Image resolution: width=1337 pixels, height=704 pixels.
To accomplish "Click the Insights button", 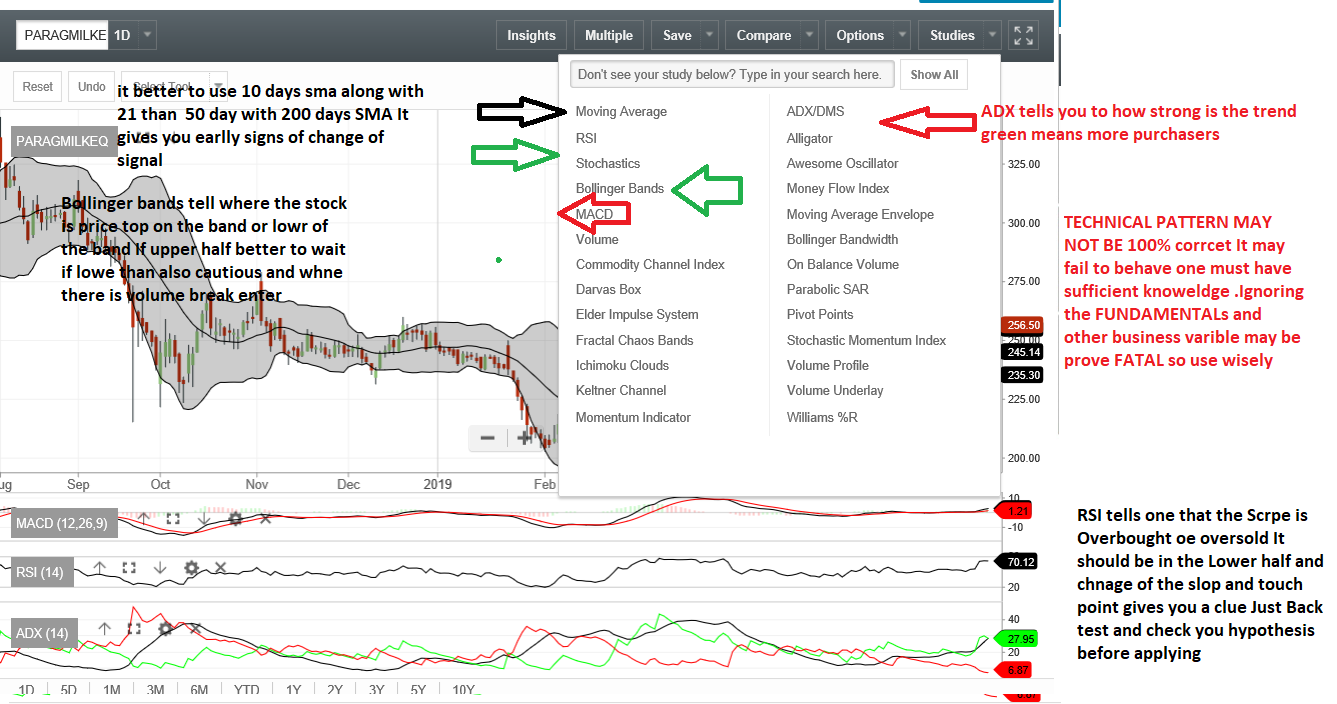I will (531, 35).
